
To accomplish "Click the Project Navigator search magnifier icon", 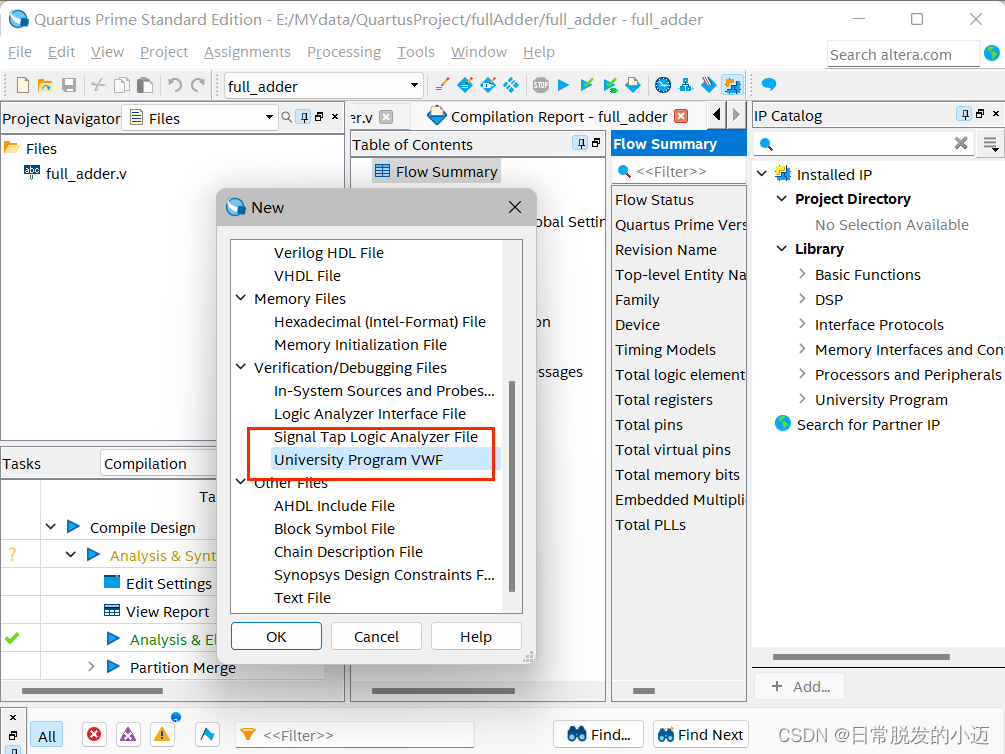I will (287, 117).
